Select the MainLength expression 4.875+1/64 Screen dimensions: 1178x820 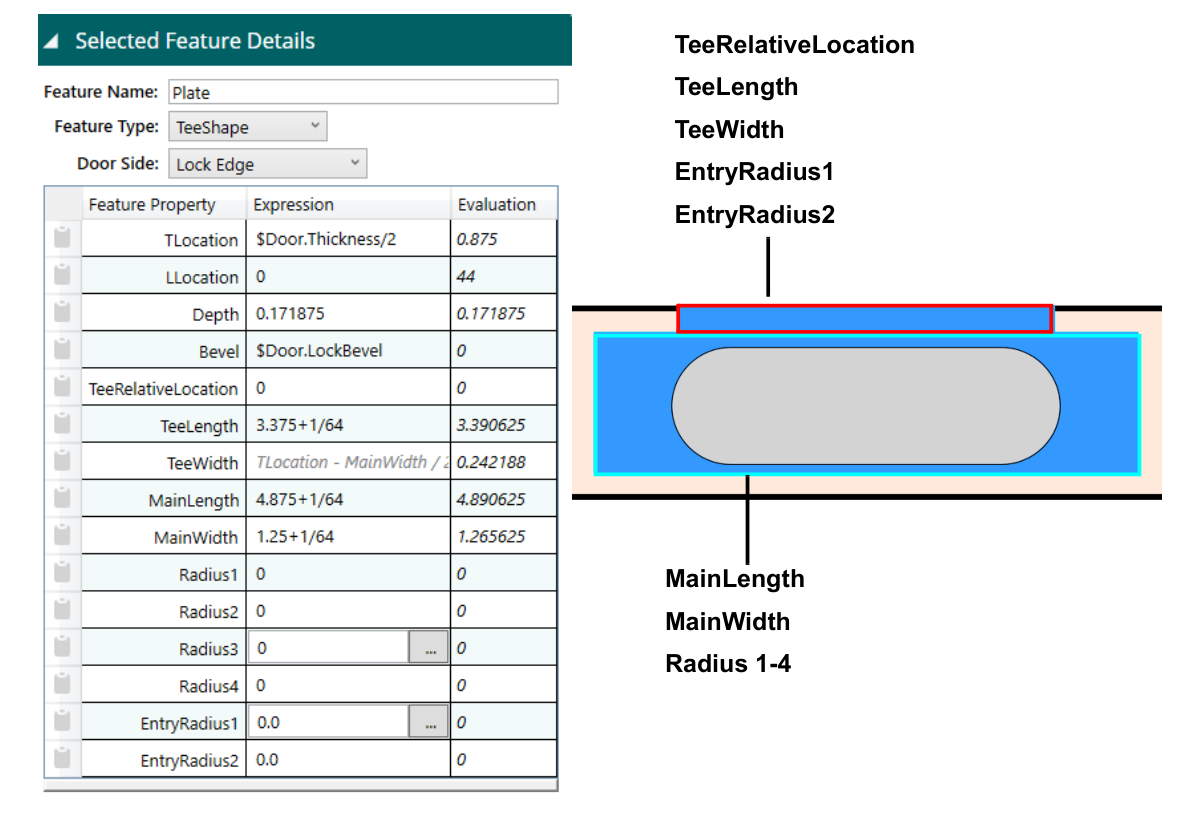pos(300,500)
